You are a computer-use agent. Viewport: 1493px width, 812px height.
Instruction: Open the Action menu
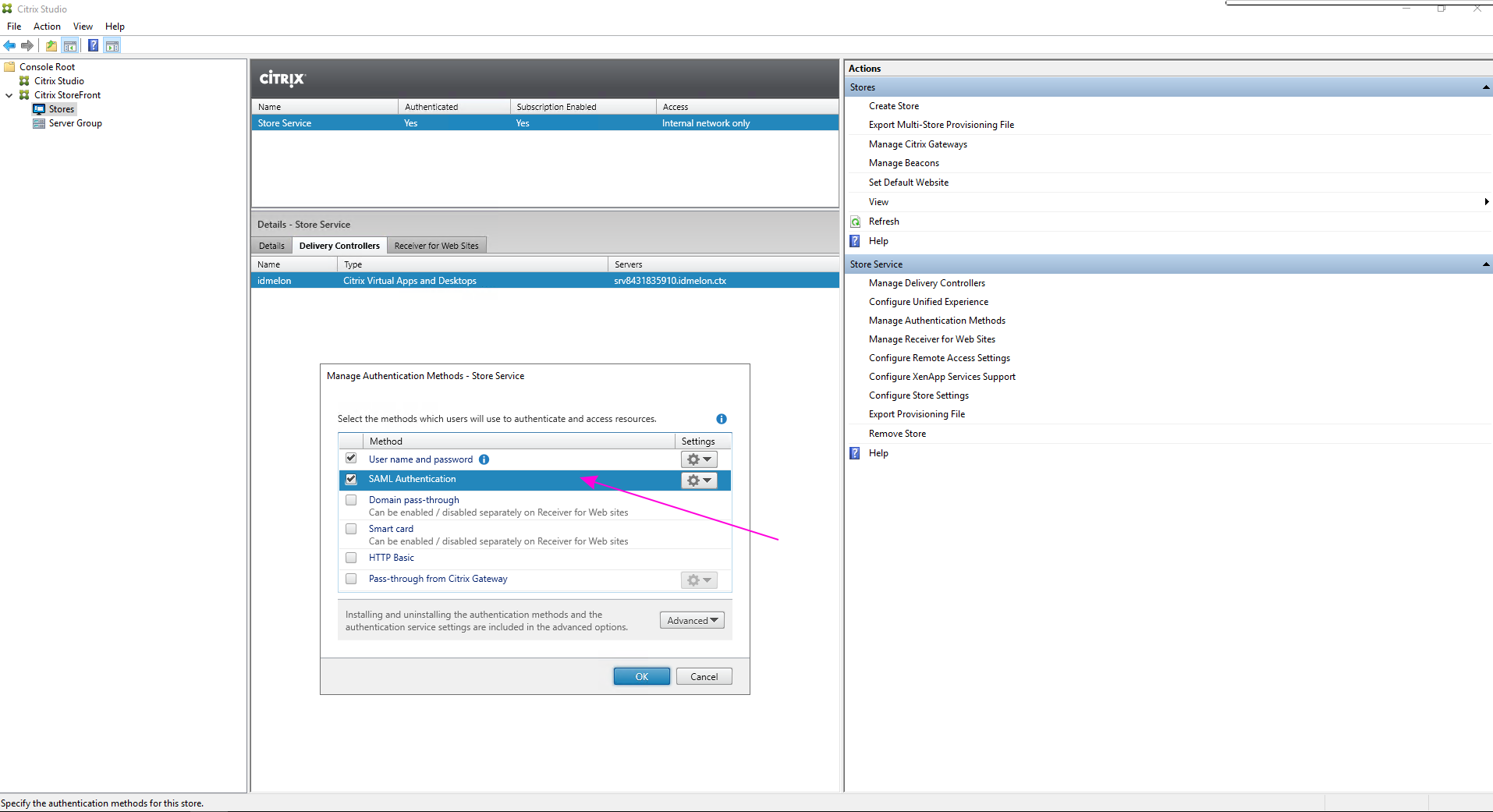[47, 27]
